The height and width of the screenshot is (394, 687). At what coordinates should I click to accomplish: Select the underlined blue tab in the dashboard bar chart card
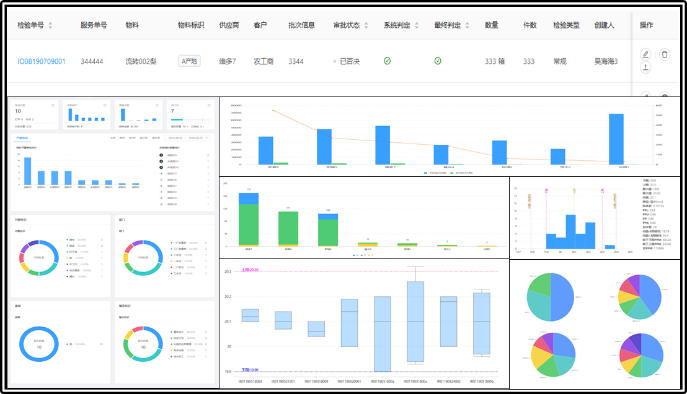pyautogui.click(x=22, y=138)
